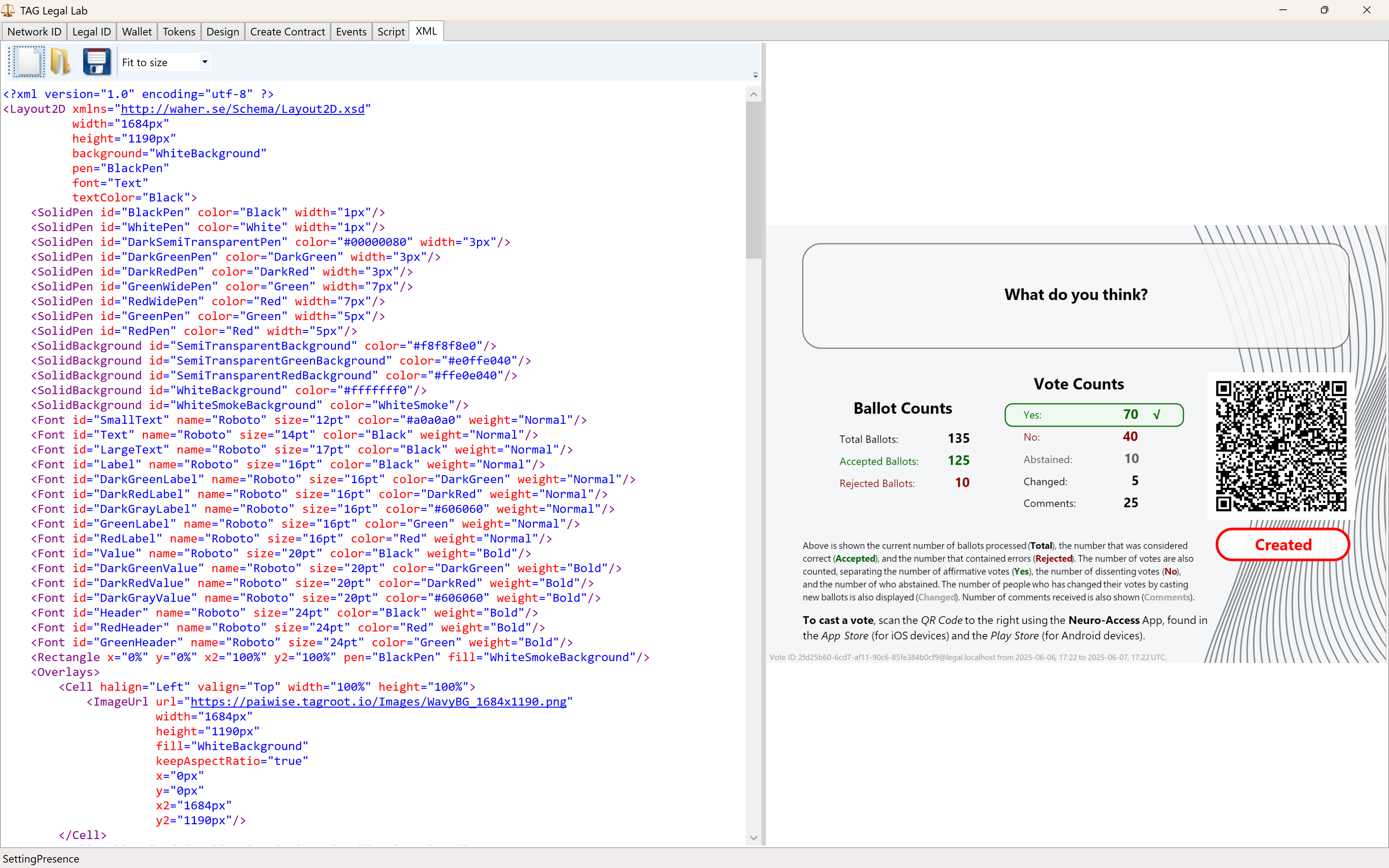Screen dimensions: 1389x868
Task: Click the SolidPen id="DarkSemiTransparentPen" line
Action: tap(270, 242)
